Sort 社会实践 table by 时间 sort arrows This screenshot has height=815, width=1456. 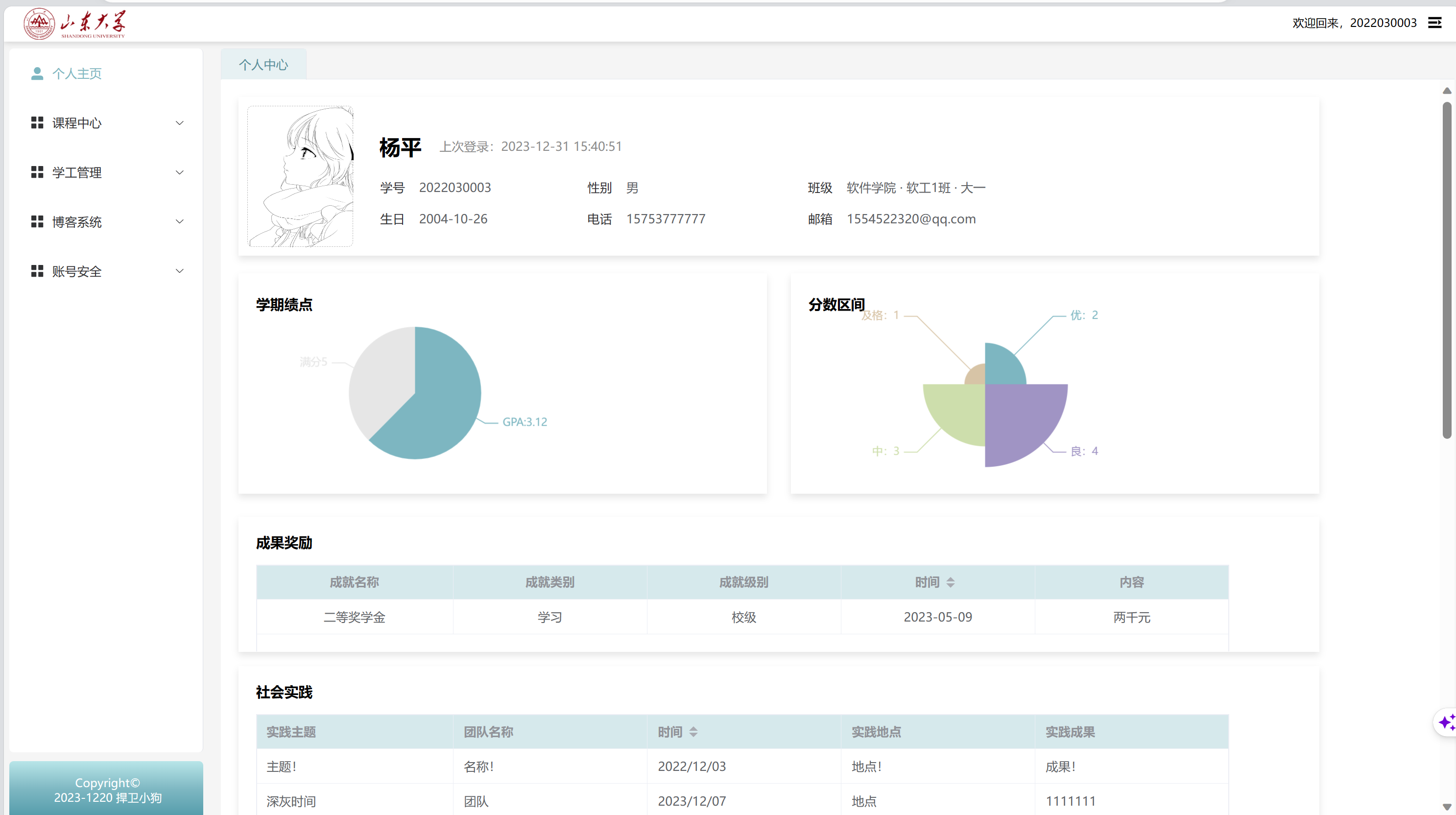point(693,732)
